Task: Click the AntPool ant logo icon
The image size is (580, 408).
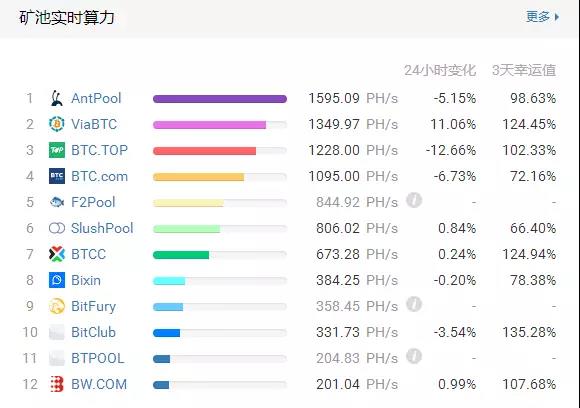Action: pyautogui.click(x=56, y=98)
